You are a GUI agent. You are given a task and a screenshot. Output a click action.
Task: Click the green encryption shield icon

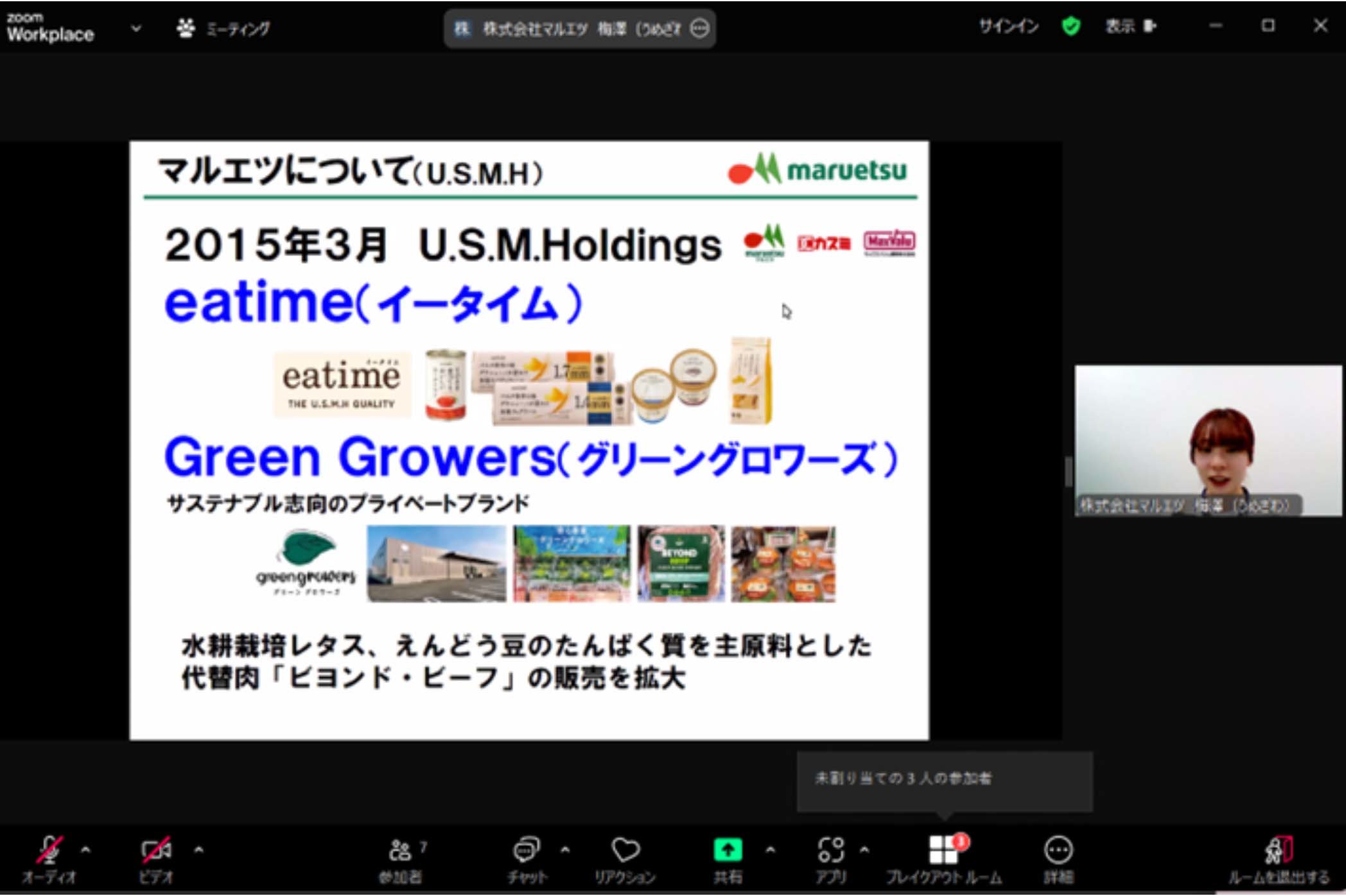tap(1071, 26)
